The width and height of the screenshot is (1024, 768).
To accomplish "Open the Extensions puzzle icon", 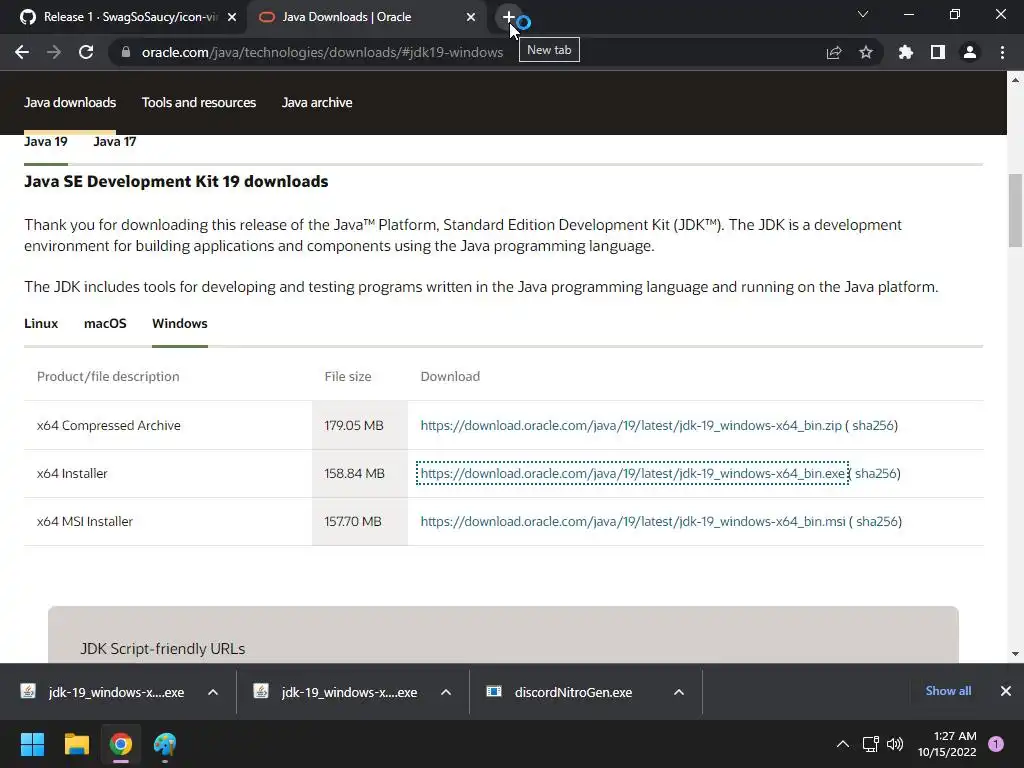I will click(905, 52).
